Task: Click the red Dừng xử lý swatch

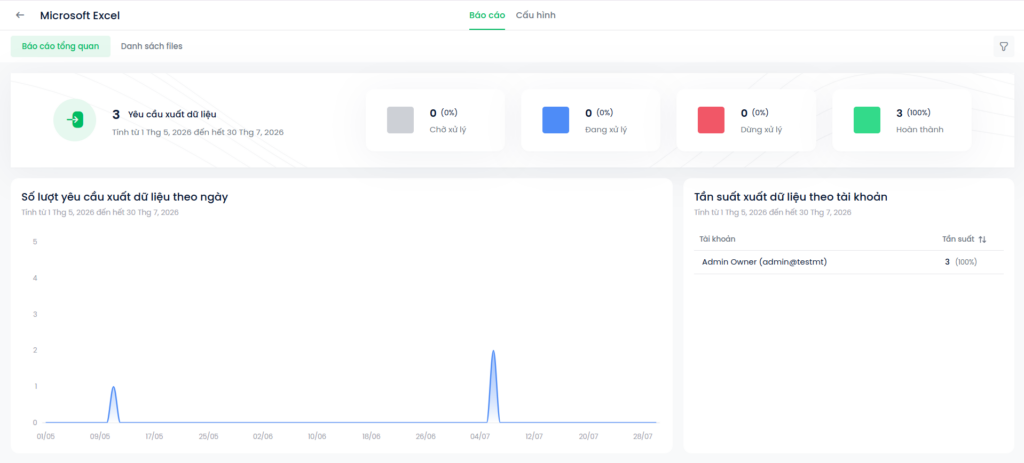Action: (x=711, y=120)
